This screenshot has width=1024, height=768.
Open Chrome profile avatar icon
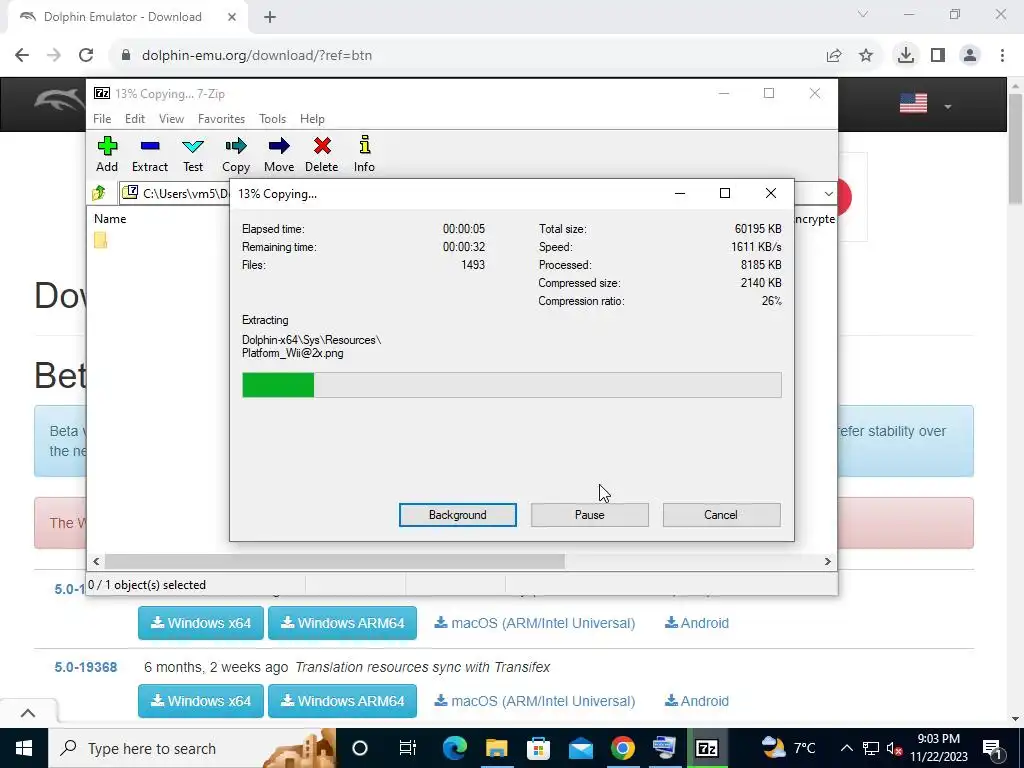(x=970, y=56)
